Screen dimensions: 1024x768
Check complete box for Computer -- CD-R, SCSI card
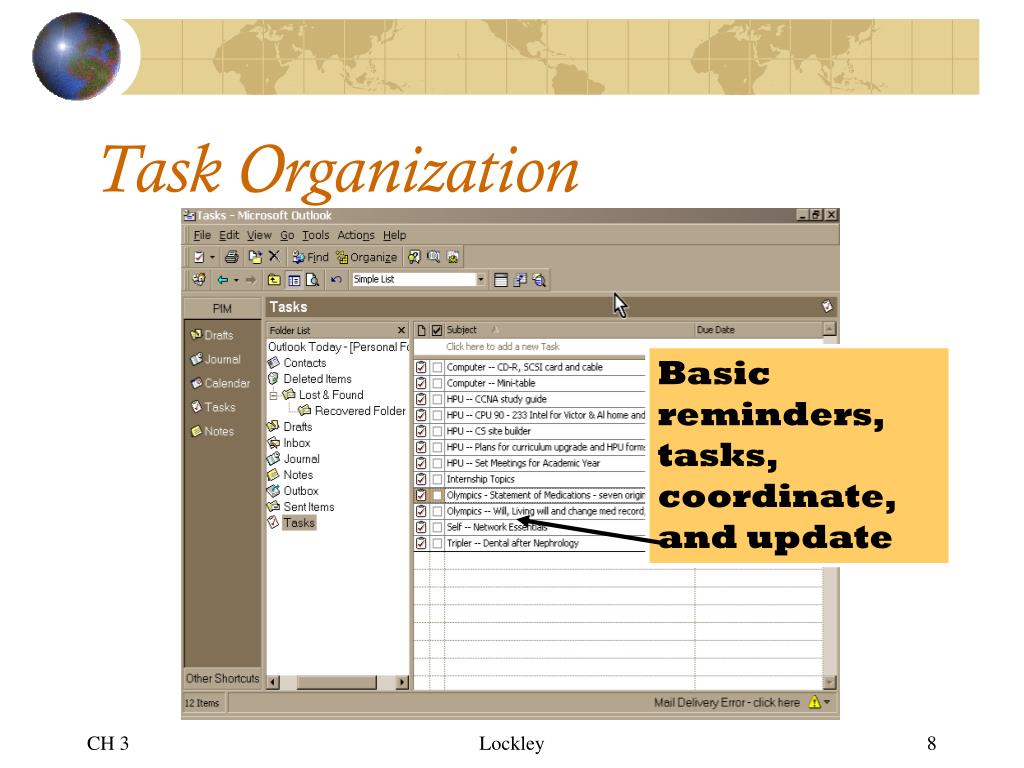(437, 367)
